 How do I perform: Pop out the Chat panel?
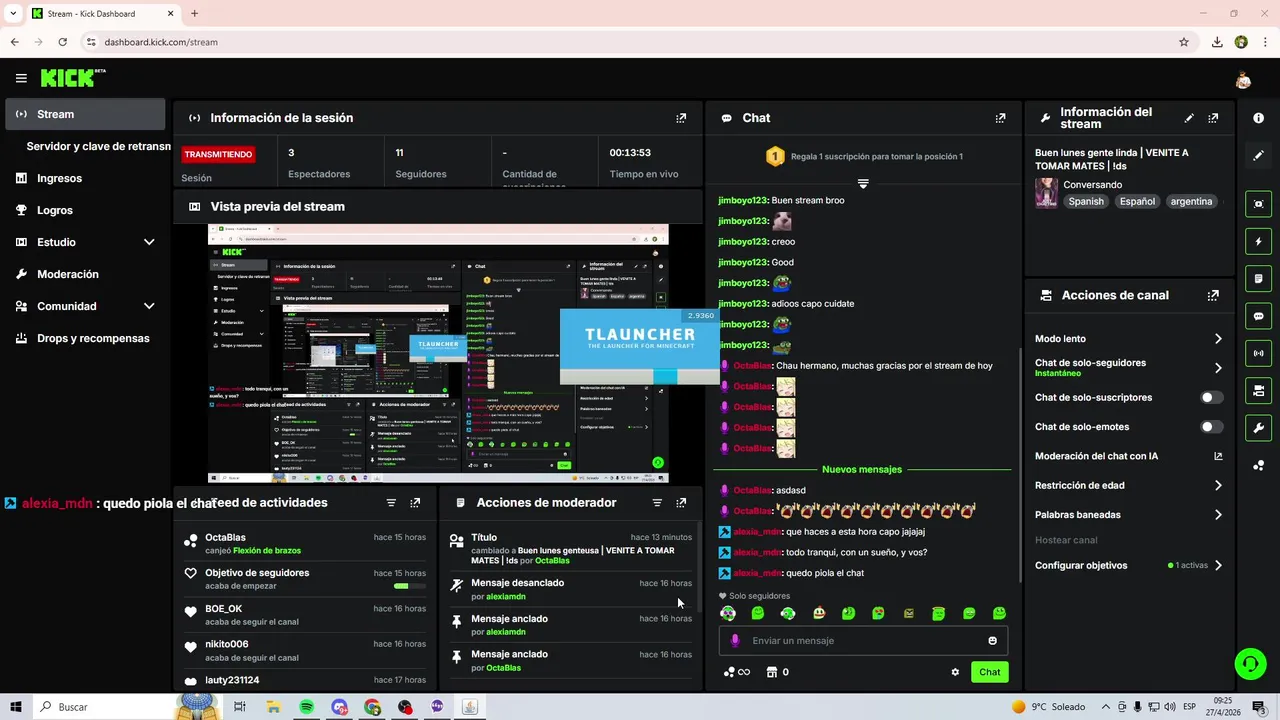pos(1000,118)
